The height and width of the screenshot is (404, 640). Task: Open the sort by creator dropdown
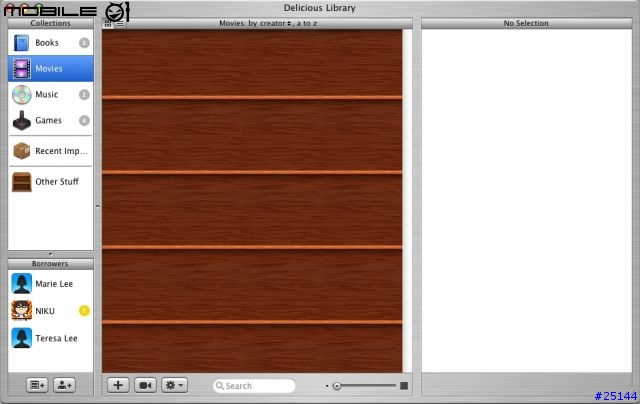point(276,23)
